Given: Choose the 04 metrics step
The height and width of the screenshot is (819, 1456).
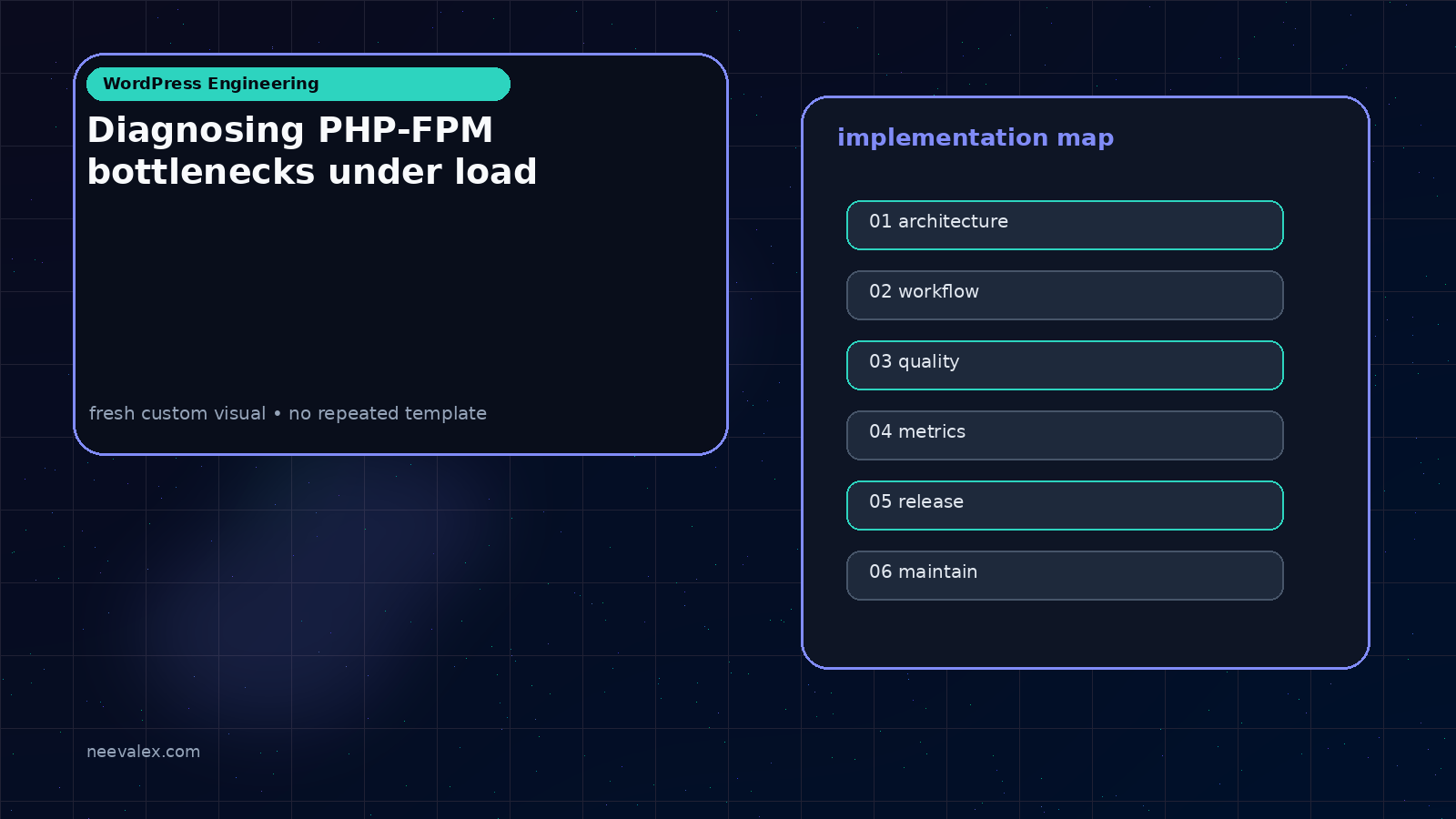Looking at the screenshot, I should point(1065,435).
